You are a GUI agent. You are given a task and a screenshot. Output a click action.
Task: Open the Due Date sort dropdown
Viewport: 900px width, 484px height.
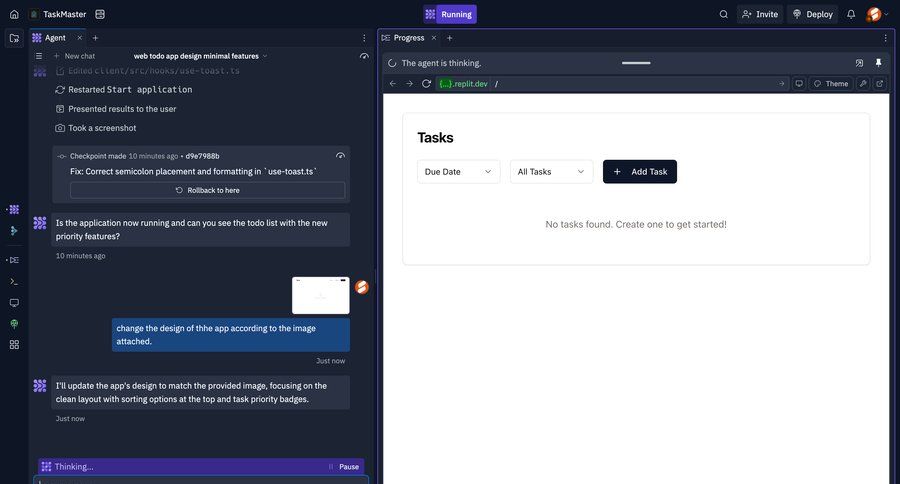click(459, 172)
